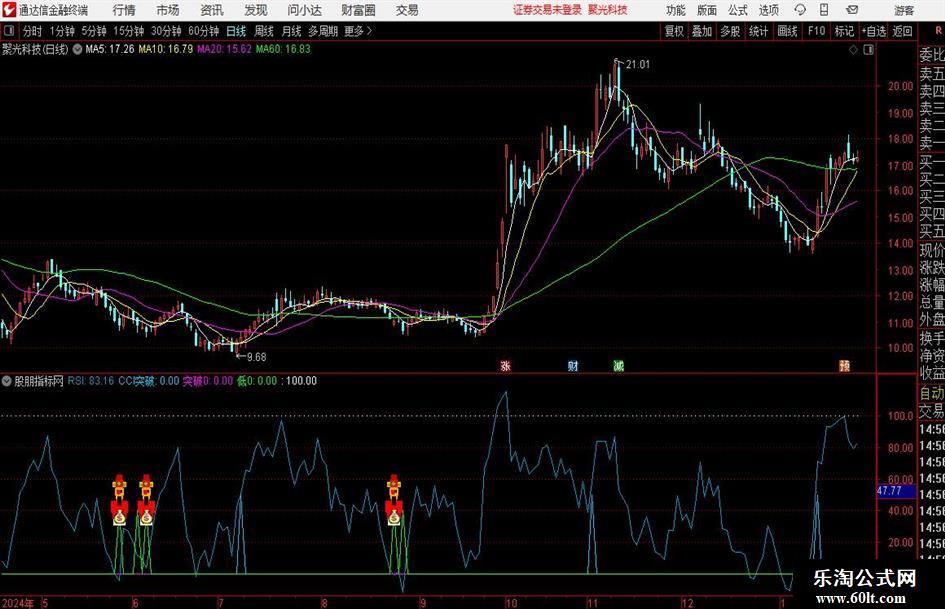
Task: Open the 版面 menu
Action: pos(707,10)
